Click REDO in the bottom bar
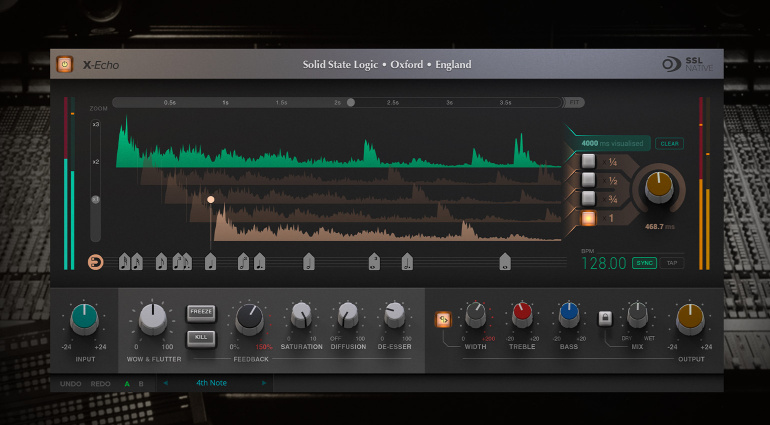 click(x=100, y=384)
